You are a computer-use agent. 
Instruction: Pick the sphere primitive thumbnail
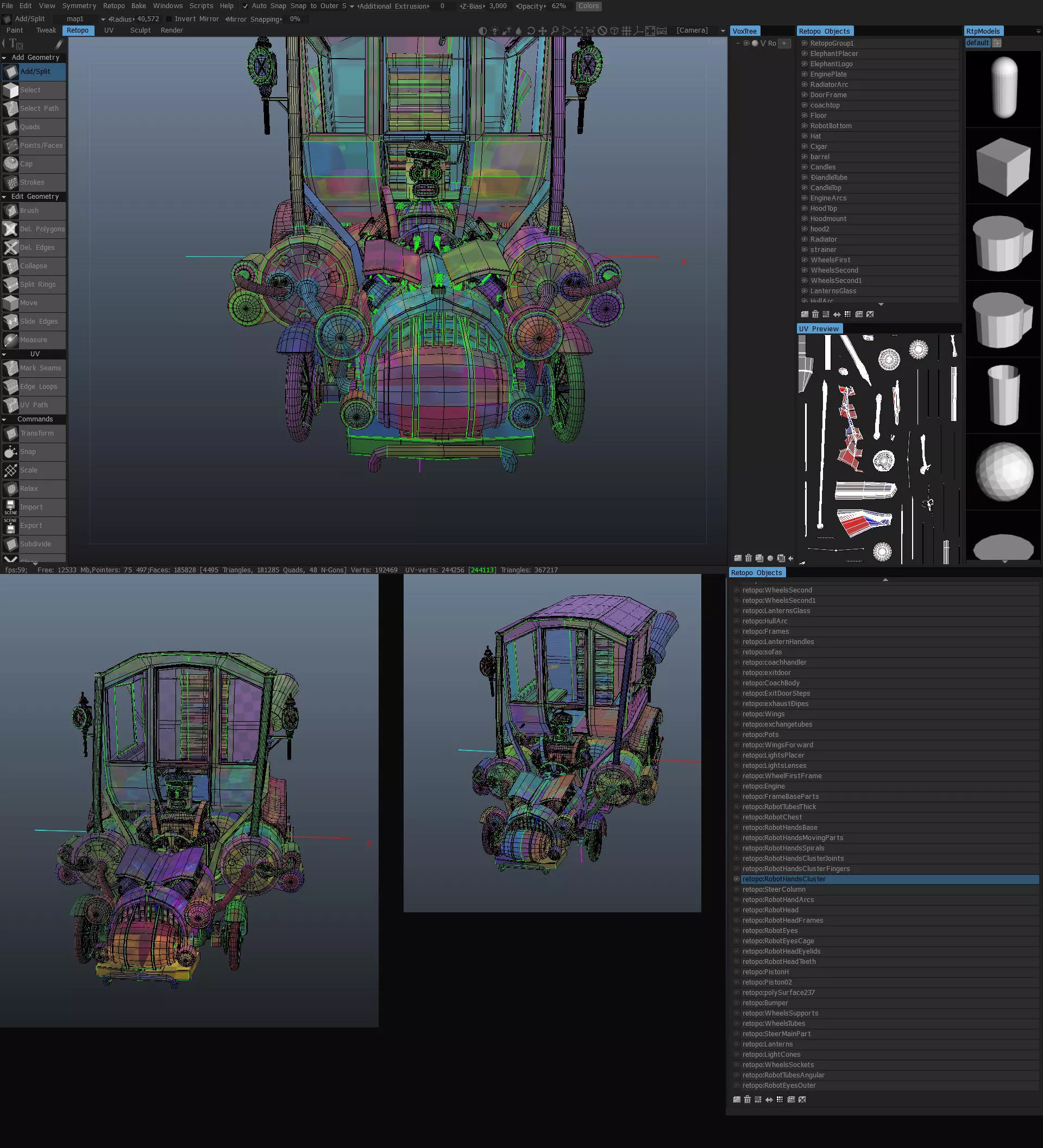coord(1004,471)
